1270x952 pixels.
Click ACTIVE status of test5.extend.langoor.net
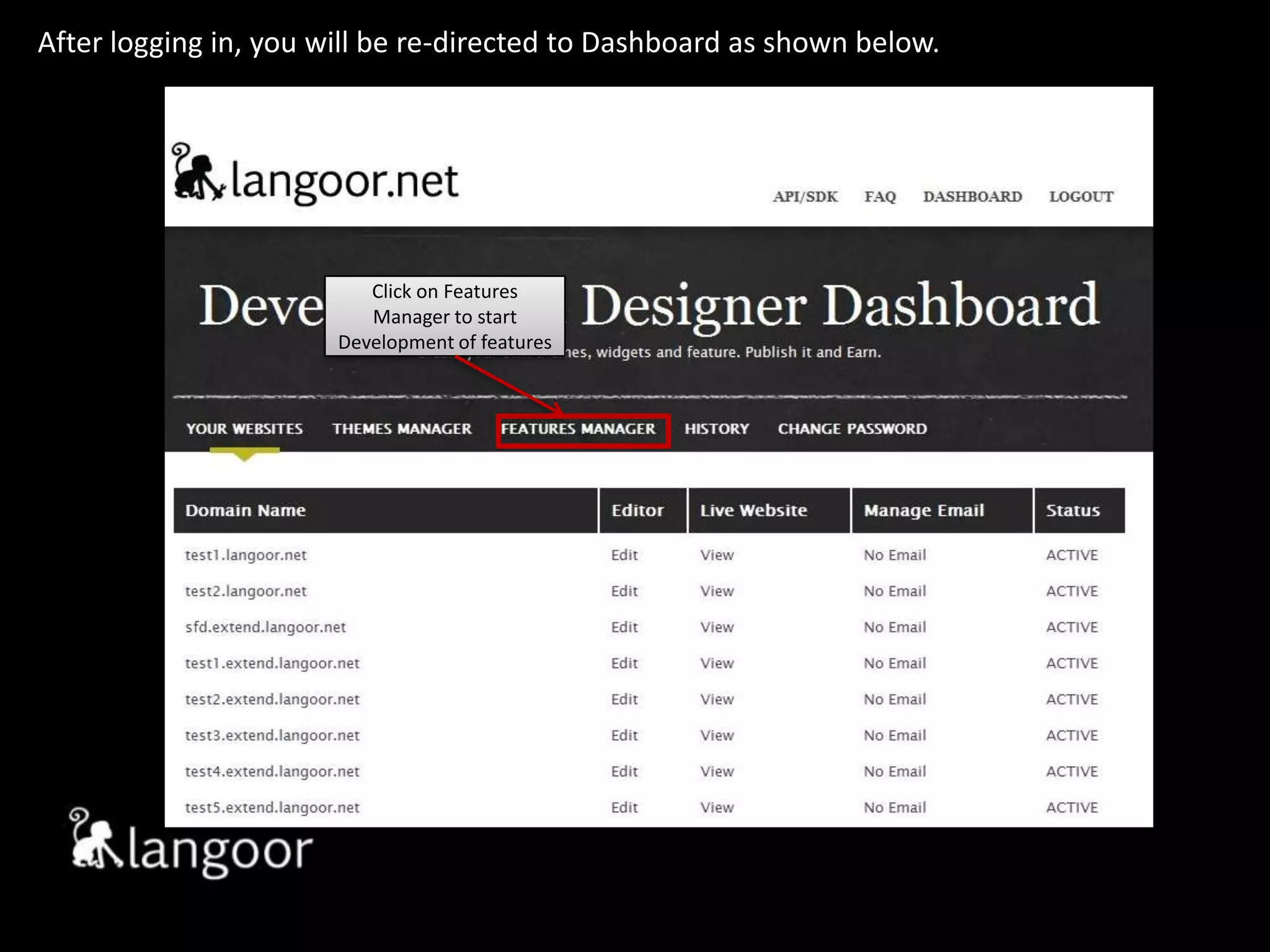click(1072, 807)
